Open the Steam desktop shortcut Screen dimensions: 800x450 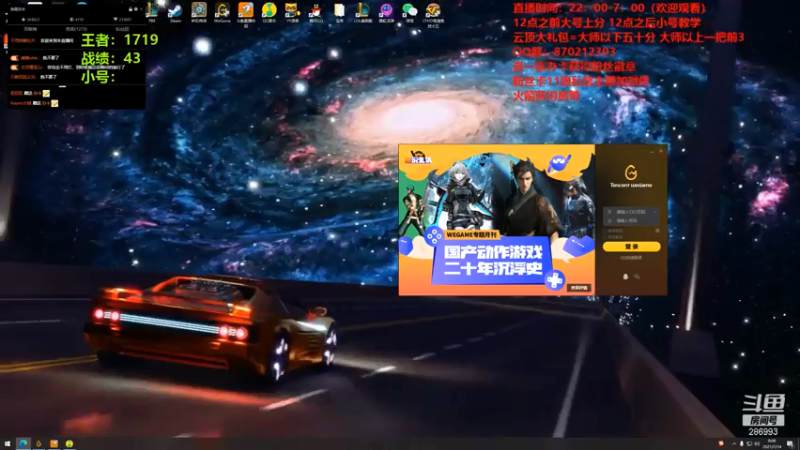(176, 12)
